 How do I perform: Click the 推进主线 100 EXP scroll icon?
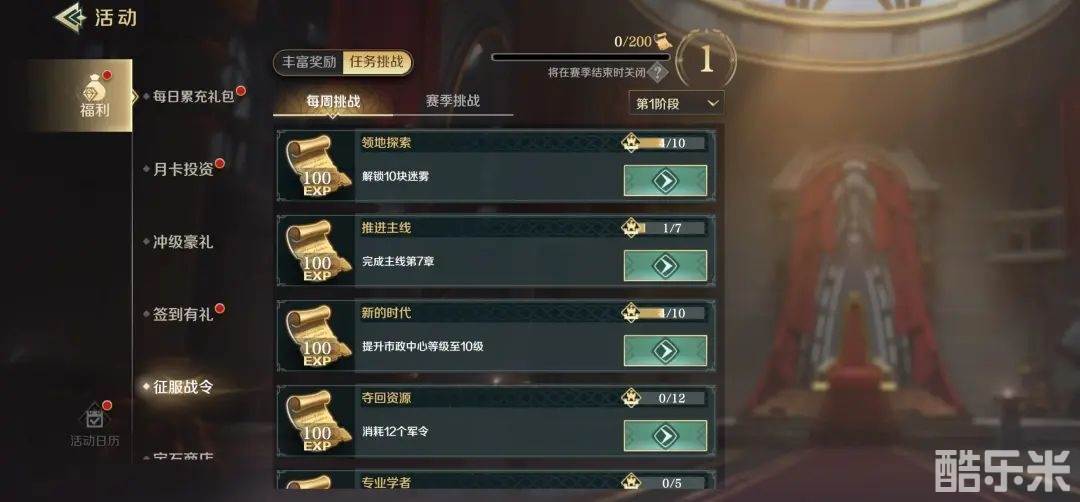tap(318, 251)
